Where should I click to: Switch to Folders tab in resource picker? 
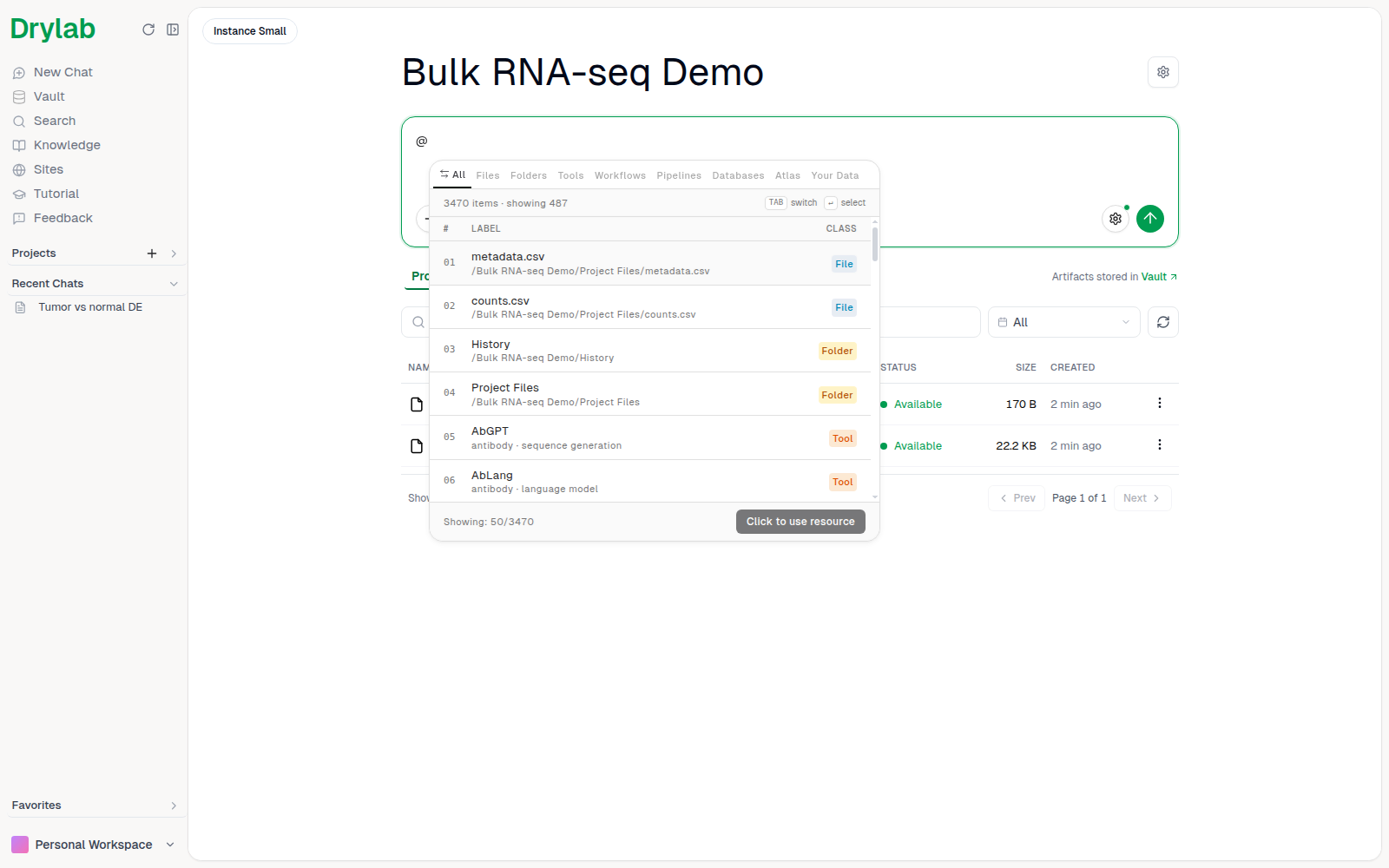point(529,175)
